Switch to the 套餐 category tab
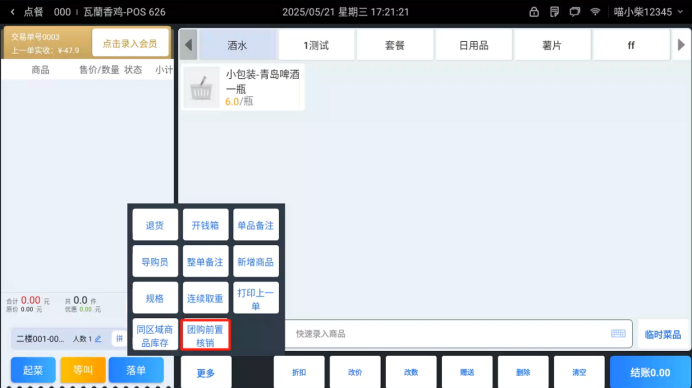Viewport: 692px width, 388px height. point(395,45)
